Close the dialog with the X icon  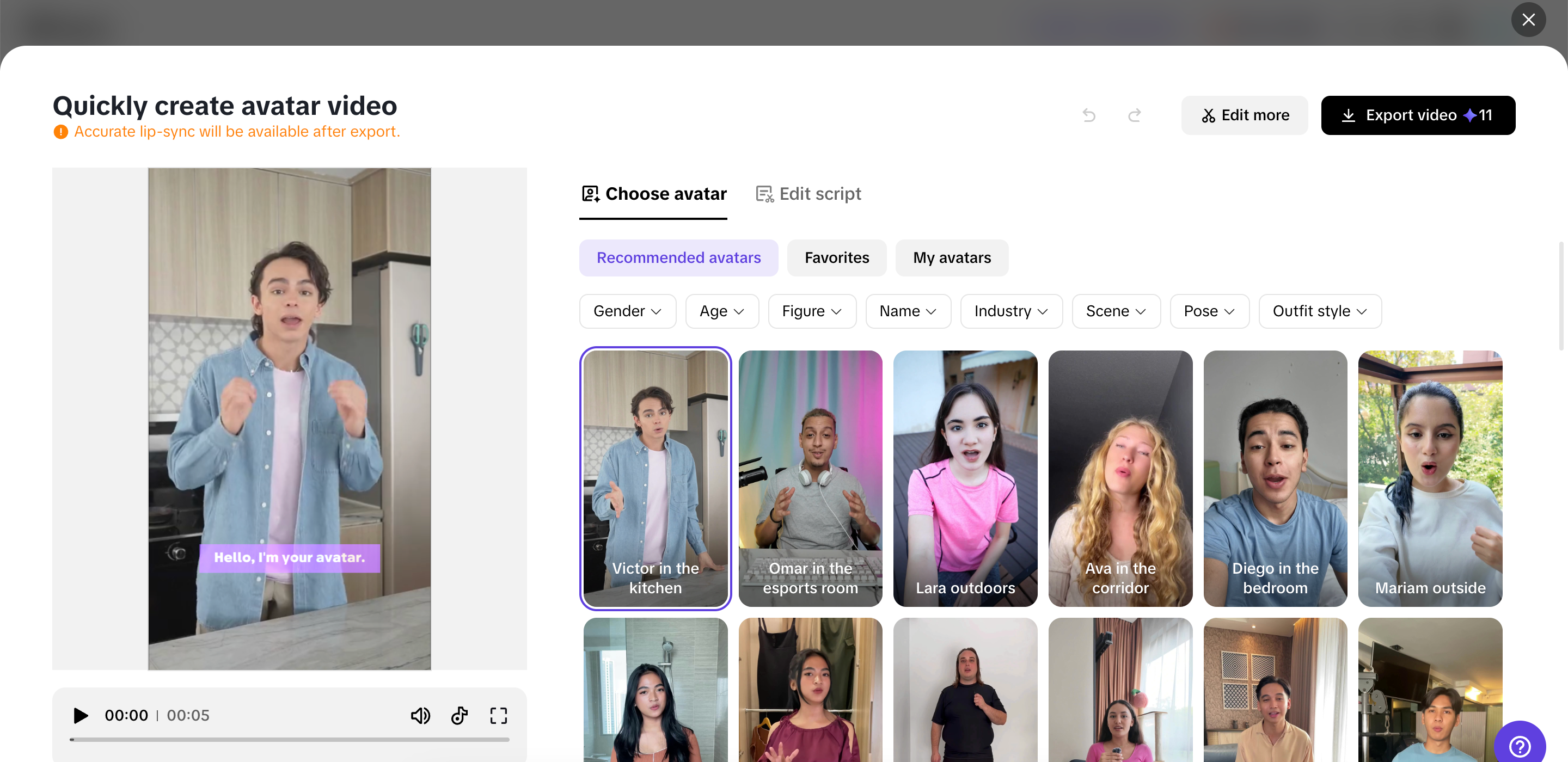1528,20
